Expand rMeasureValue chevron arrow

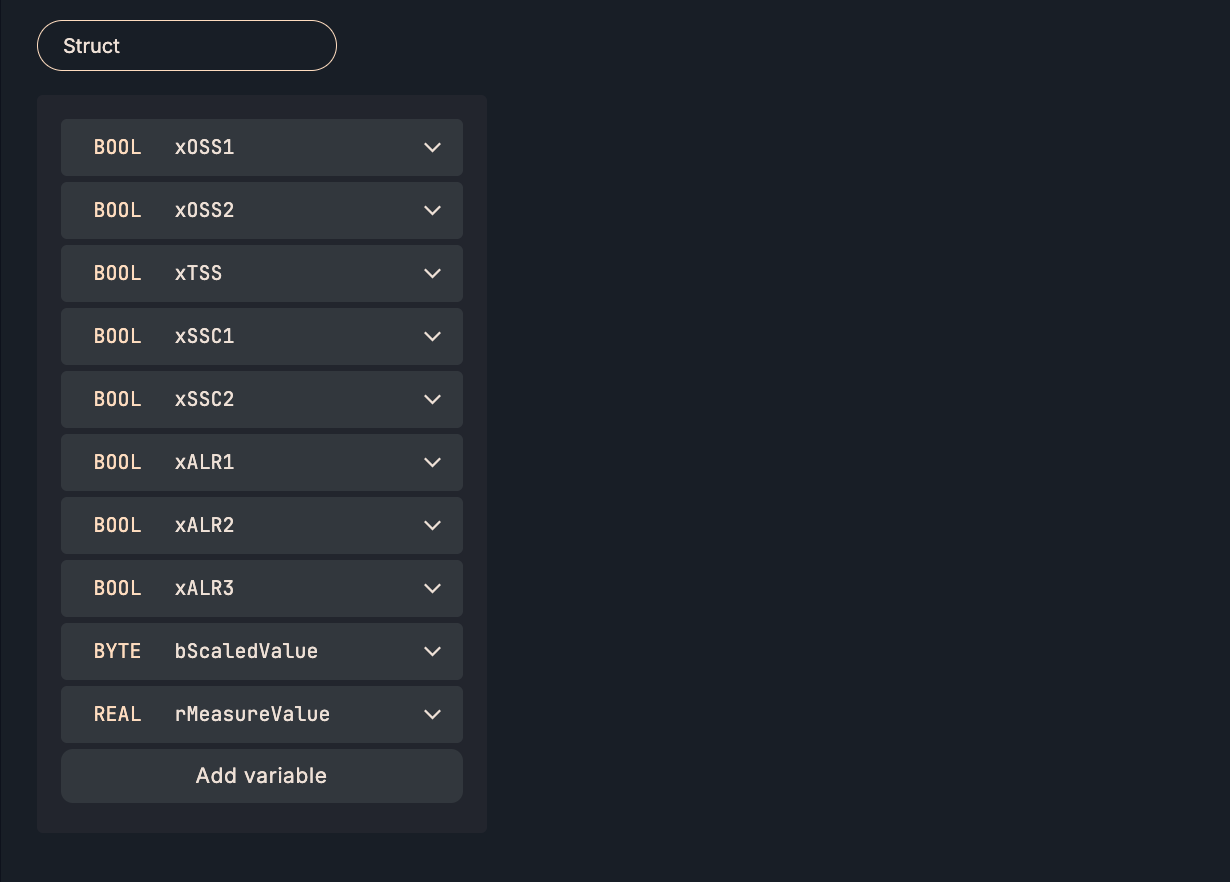coord(432,715)
